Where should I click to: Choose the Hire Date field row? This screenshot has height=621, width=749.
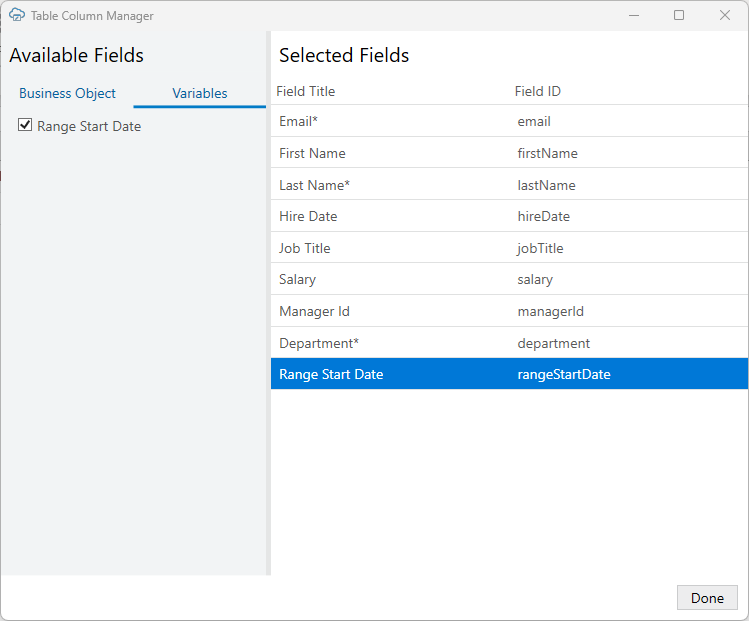pyautogui.click(x=509, y=216)
